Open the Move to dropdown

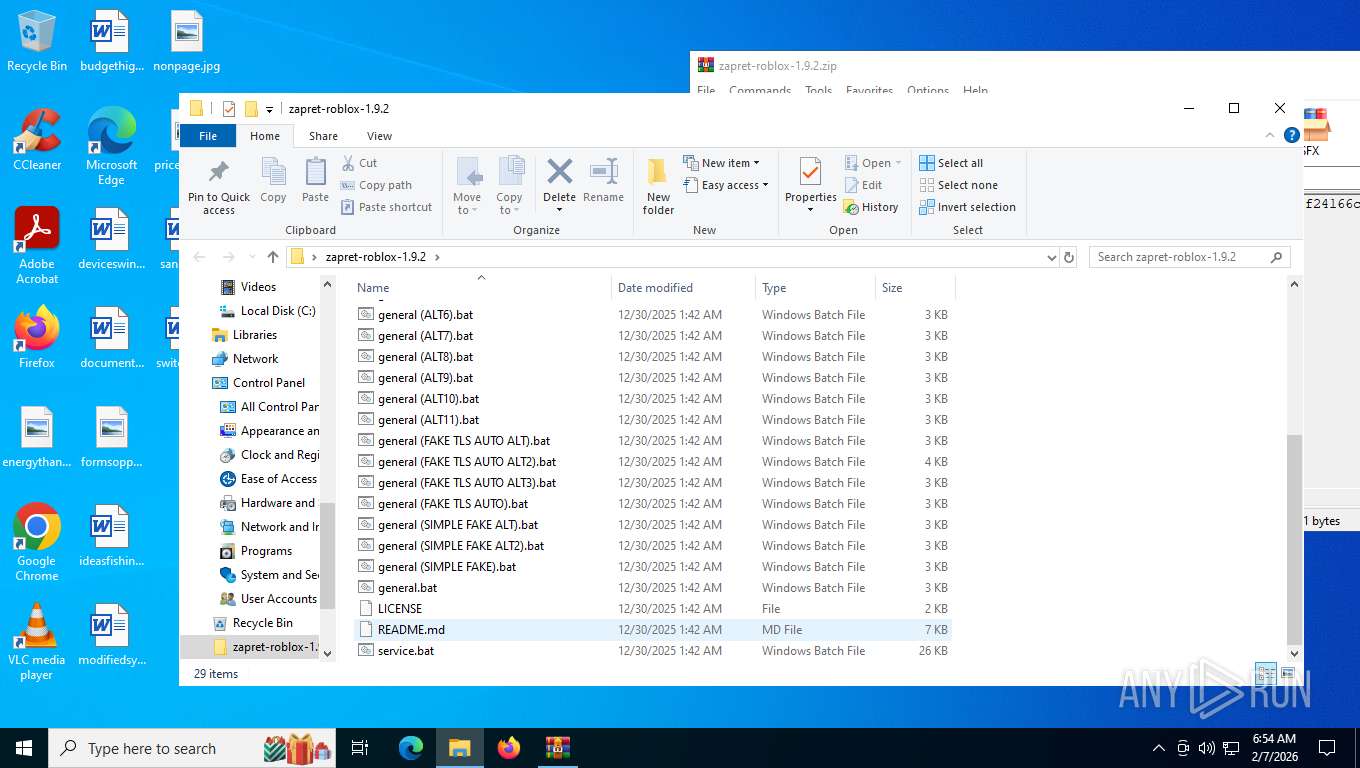(467, 204)
